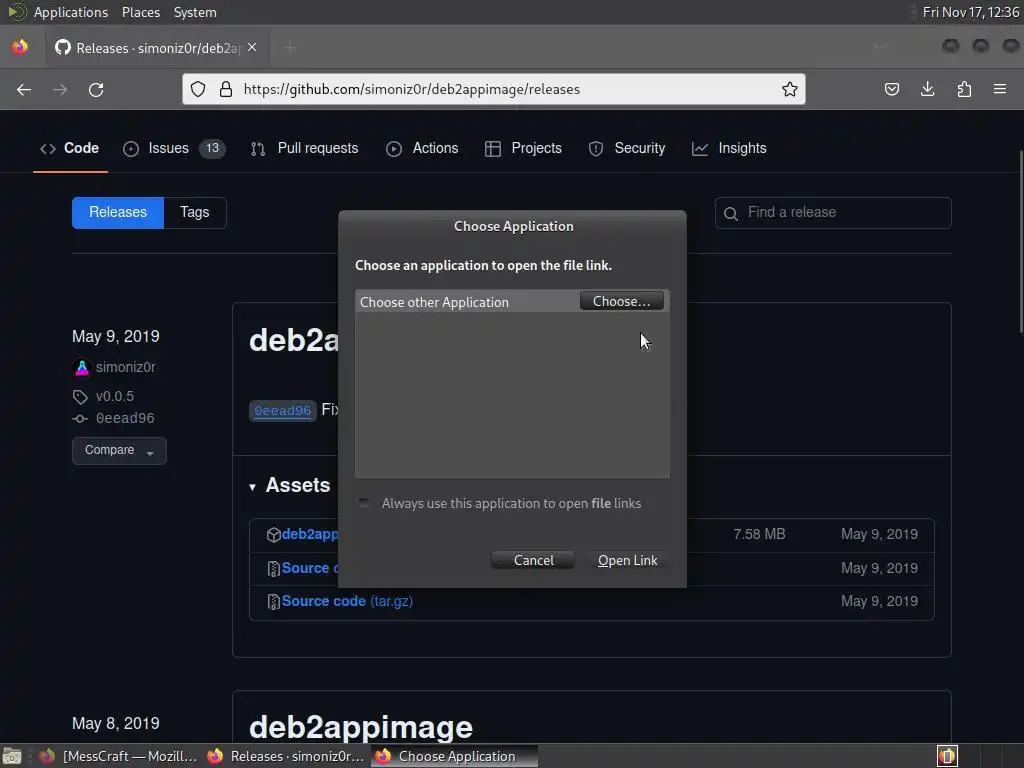Viewport: 1024px width, 768px height.
Task: Open simoniz0r user profile link
Action: [x=125, y=367]
